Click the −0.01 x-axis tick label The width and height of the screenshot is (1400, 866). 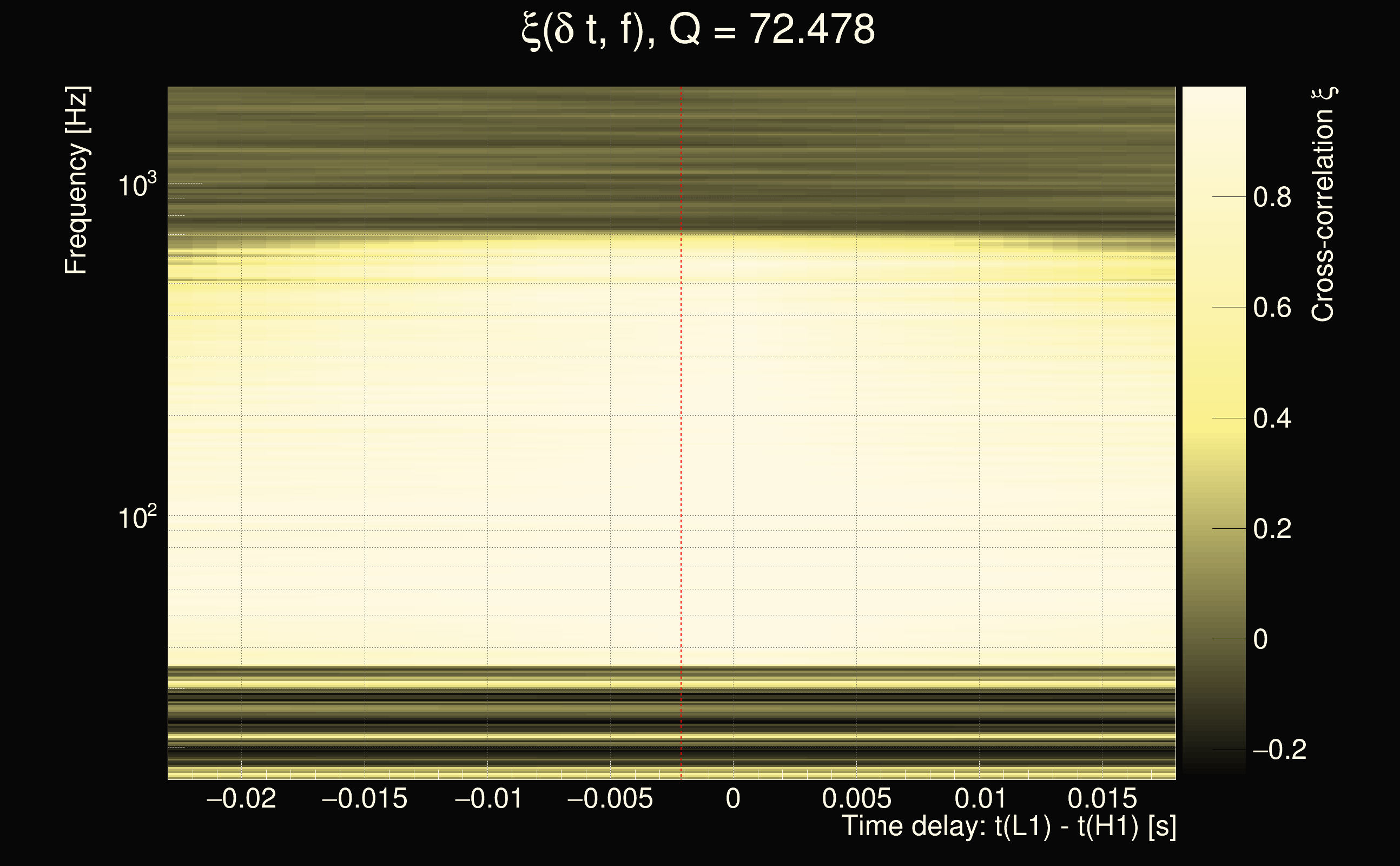[488, 798]
